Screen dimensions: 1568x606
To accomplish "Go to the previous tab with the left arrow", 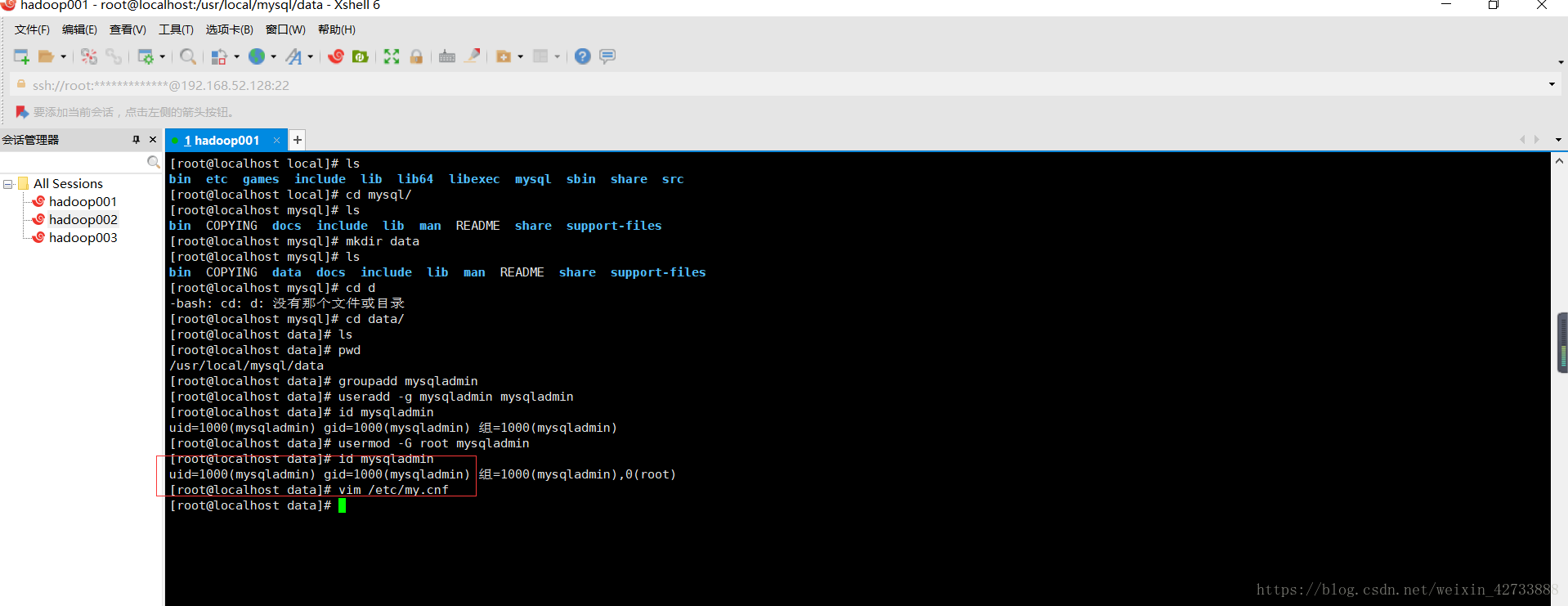I will coord(1522,140).
